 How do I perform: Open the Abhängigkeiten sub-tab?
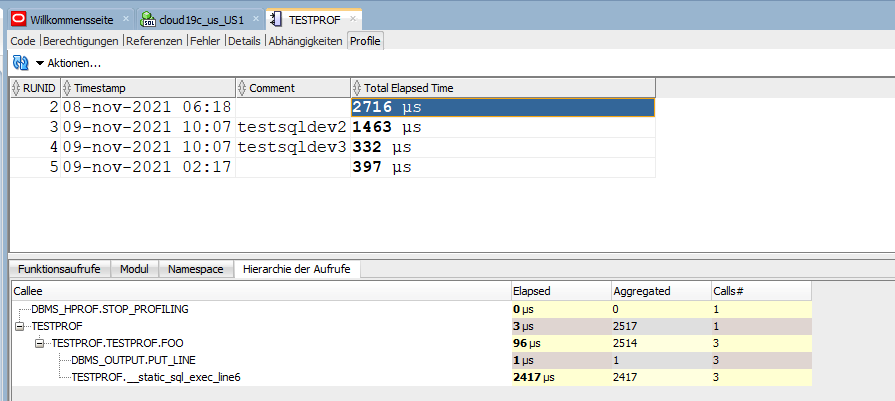coord(305,41)
